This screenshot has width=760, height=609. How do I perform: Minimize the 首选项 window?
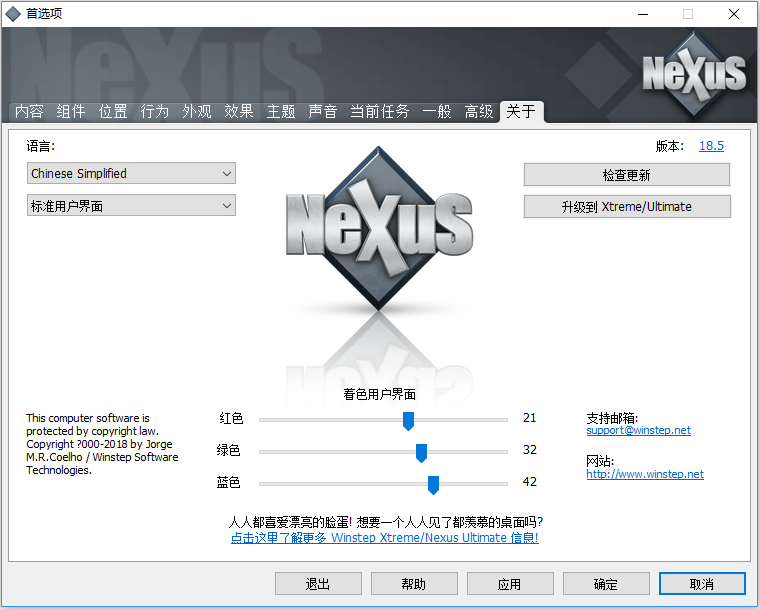tap(643, 14)
